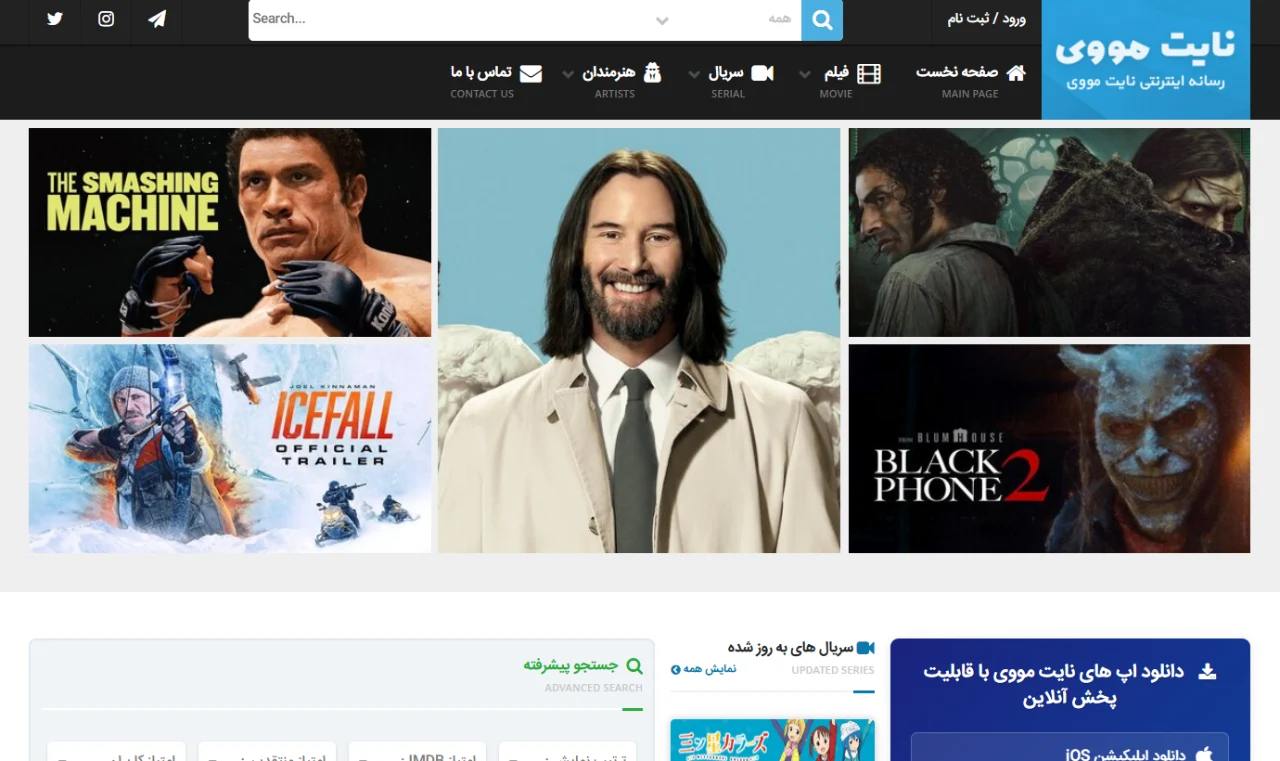Click the home icon for main page
This screenshot has height=761, width=1280.
(x=1016, y=72)
